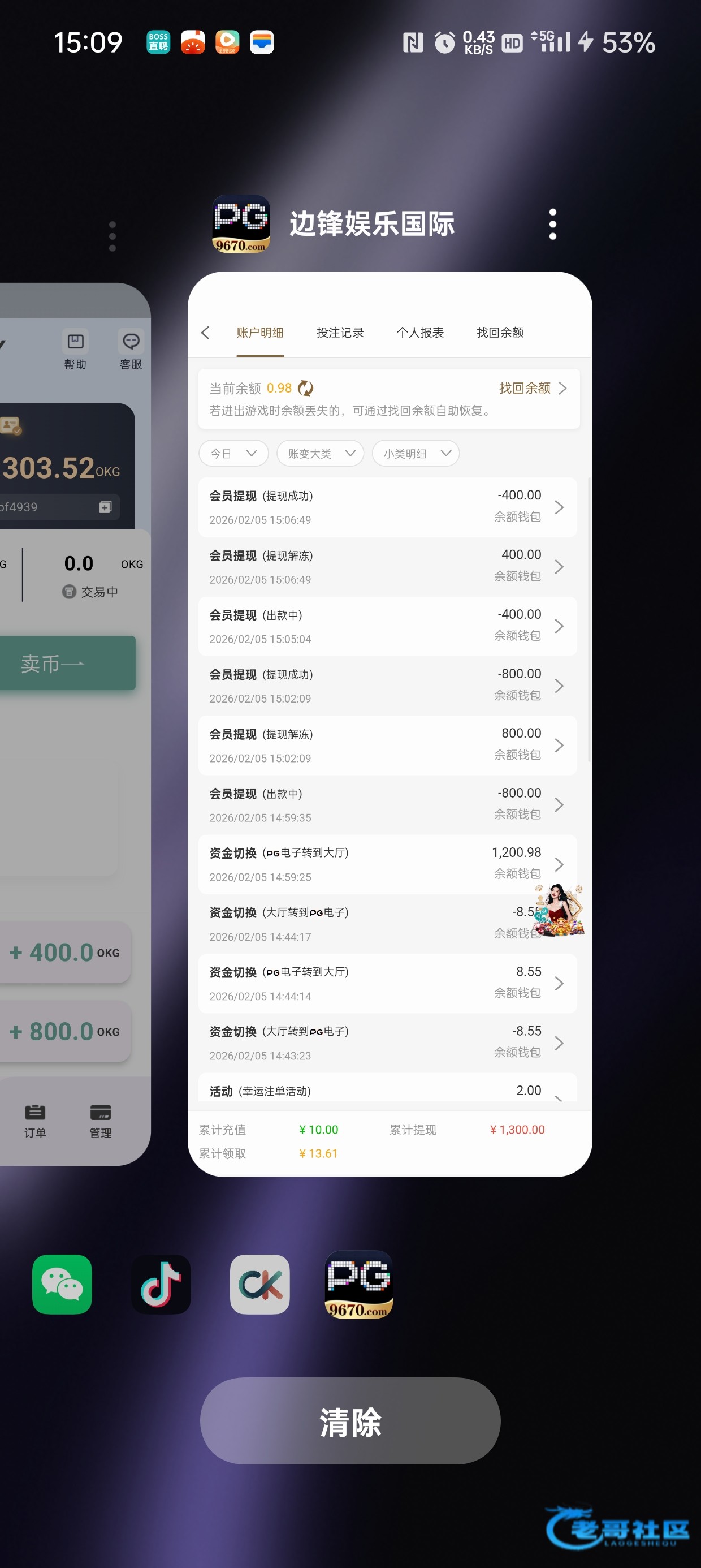Image resolution: width=701 pixels, height=1568 pixels.
Task: Tap the 清除 clear all button
Action: [350, 1421]
